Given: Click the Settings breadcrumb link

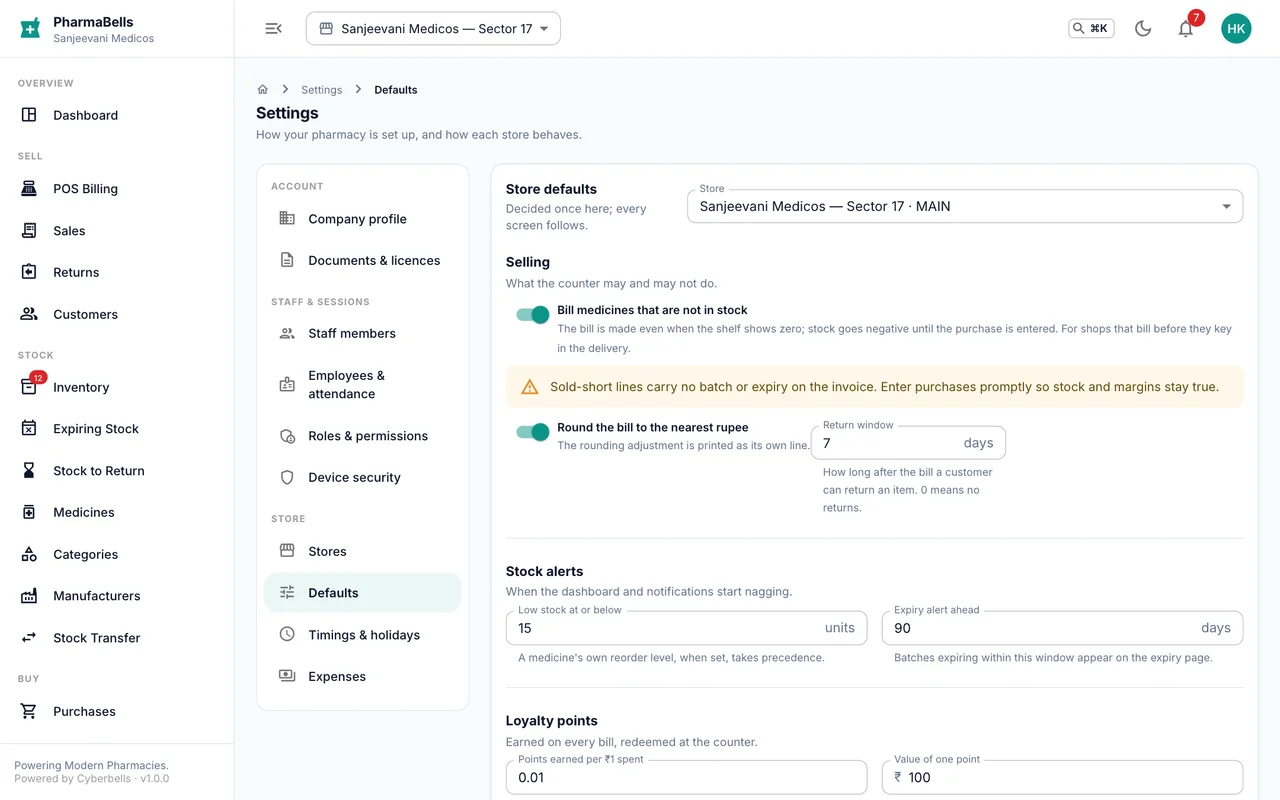Looking at the screenshot, I should (321, 90).
